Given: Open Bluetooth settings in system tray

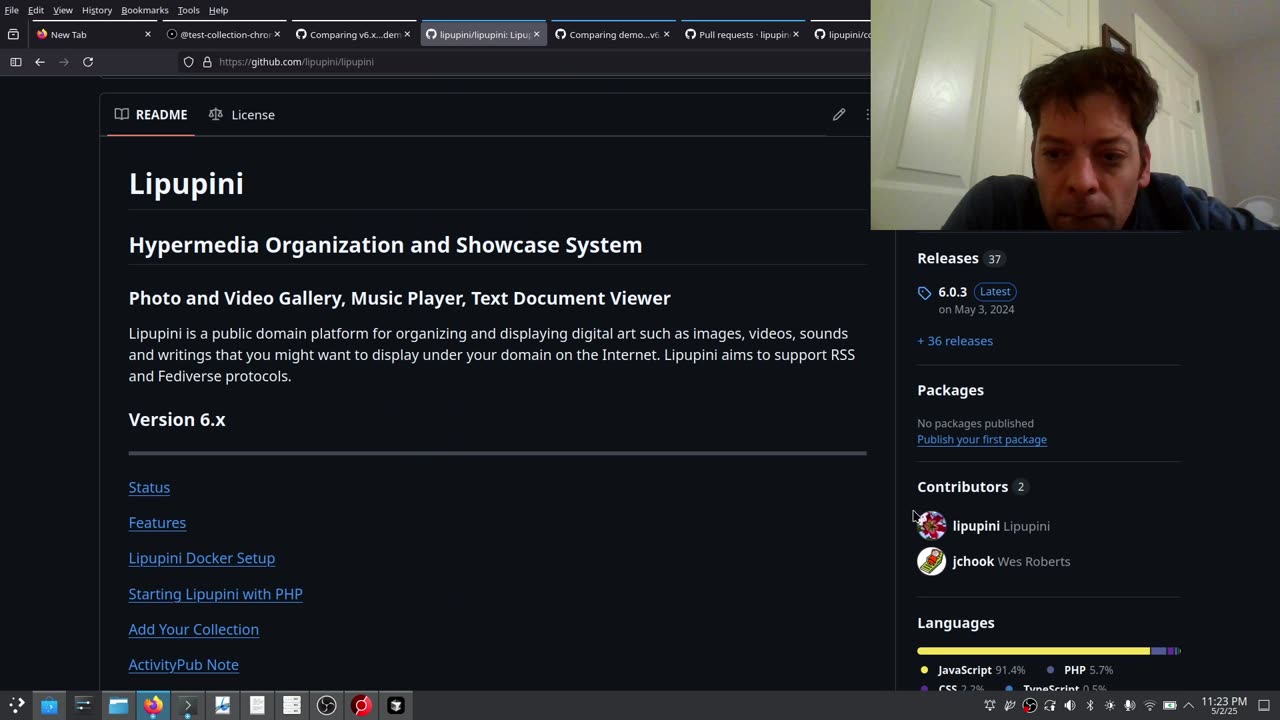Looking at the screenshot, I should (1090, 705).
